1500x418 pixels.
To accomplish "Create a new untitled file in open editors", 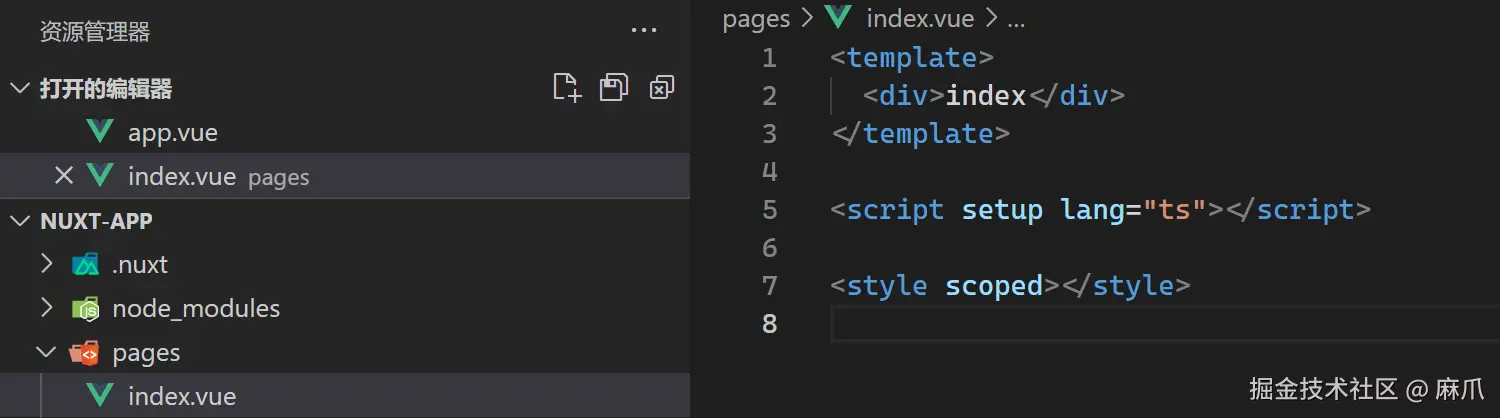I will click(567, 88).
